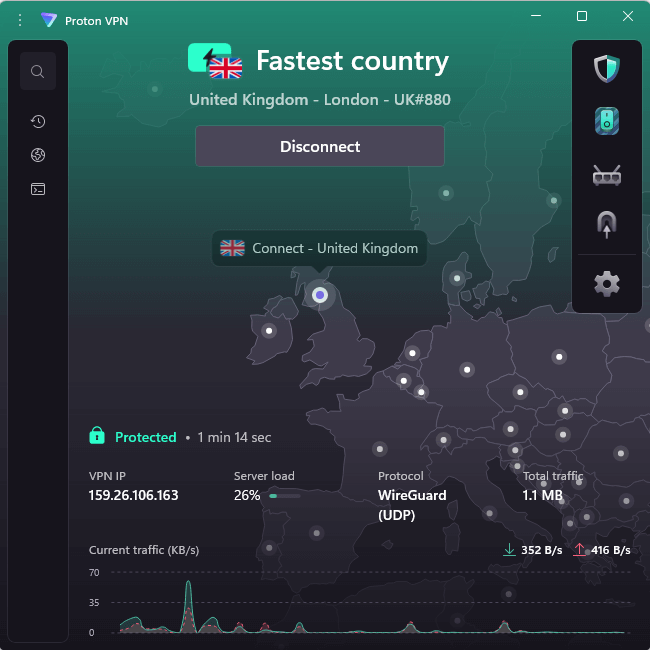Open the Port forwarding router icon
The height and width of the screenshot is (650, 650).
606,175
